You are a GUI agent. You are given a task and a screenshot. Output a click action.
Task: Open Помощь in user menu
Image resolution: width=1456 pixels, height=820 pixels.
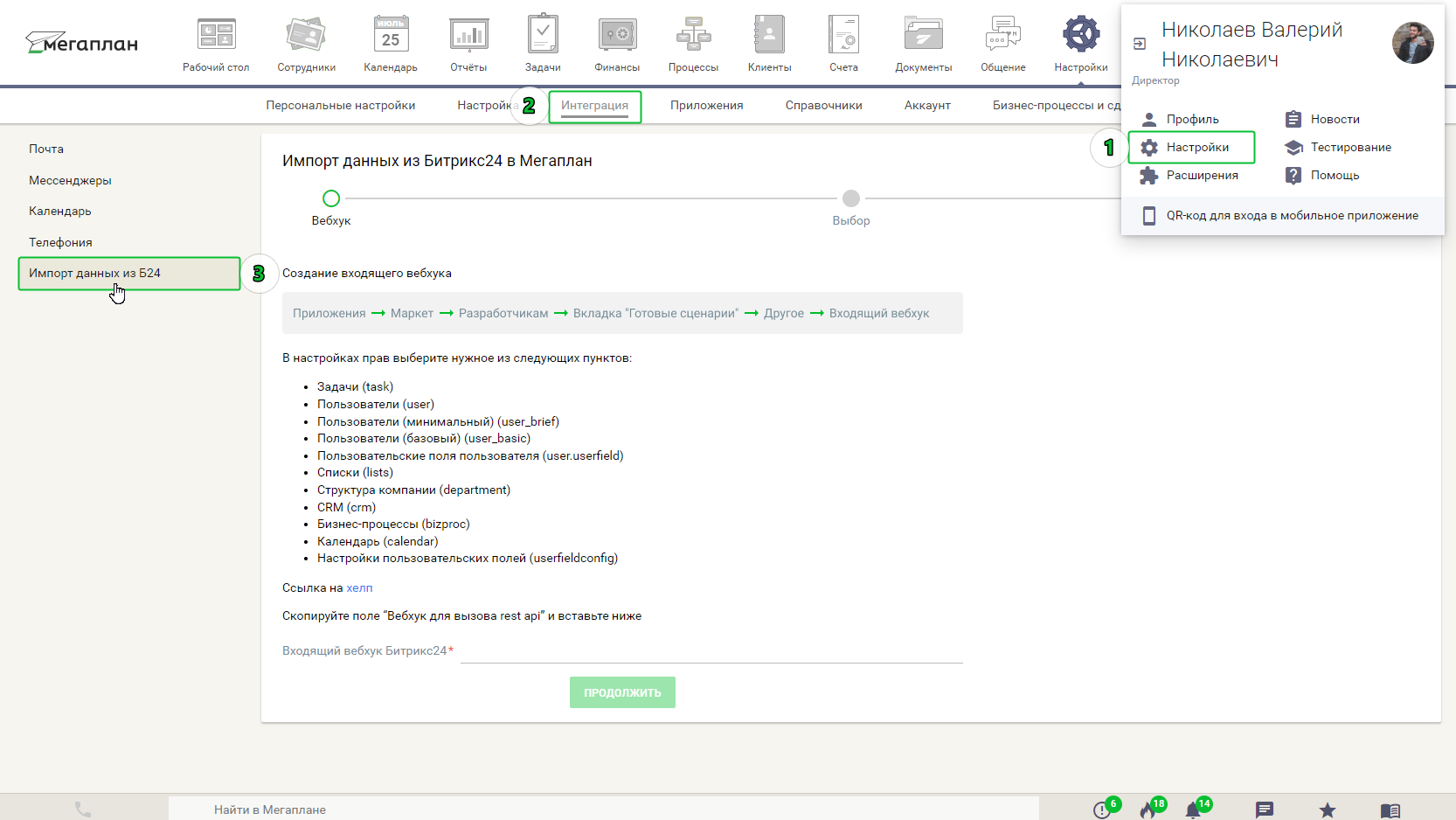coord(1322,175)
